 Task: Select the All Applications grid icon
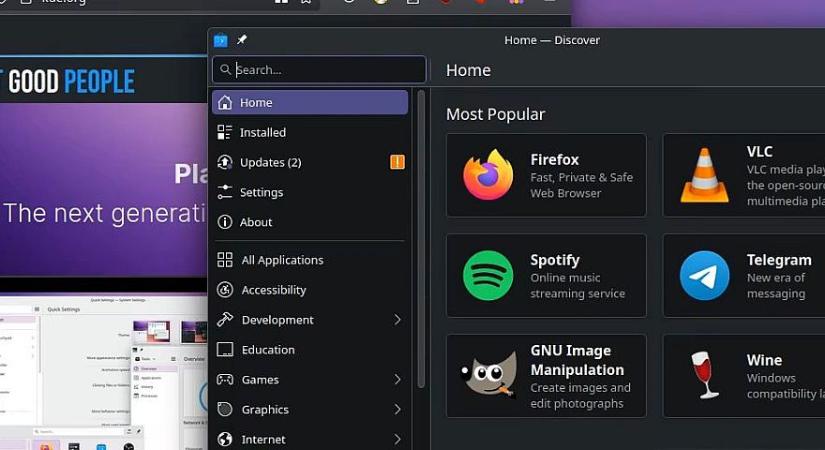[x=225, y=259]
